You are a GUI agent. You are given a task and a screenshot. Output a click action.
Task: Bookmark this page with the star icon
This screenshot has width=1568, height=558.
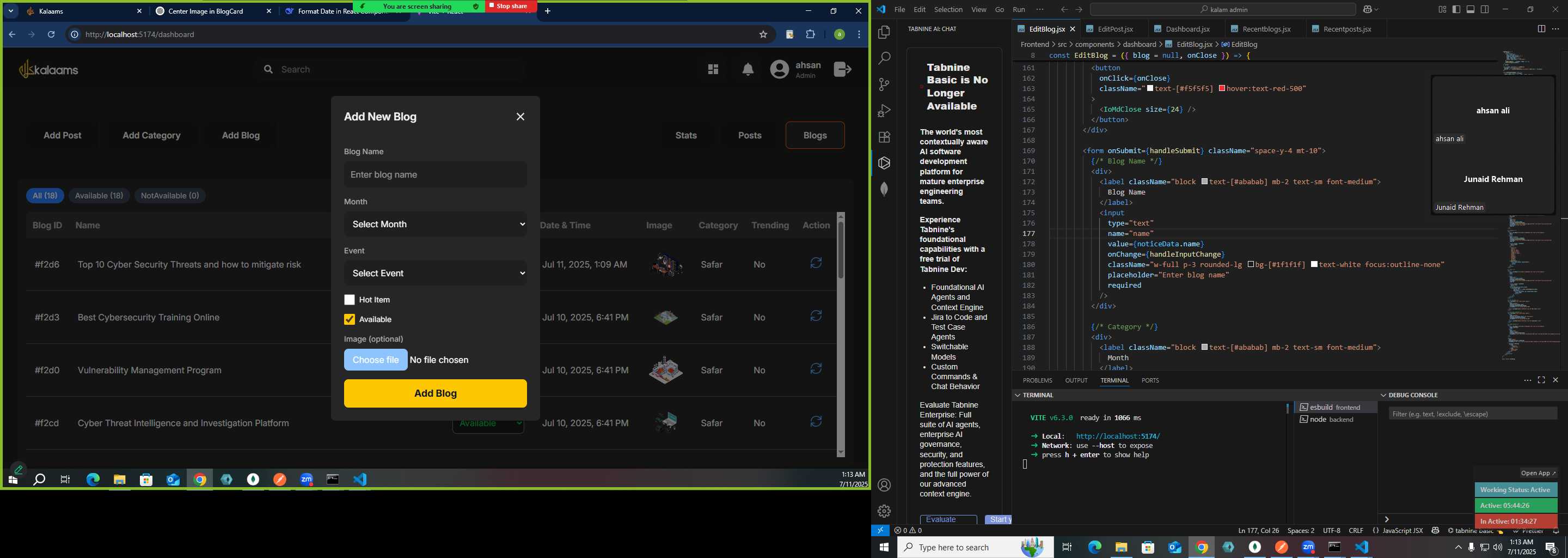pos(763,35)
